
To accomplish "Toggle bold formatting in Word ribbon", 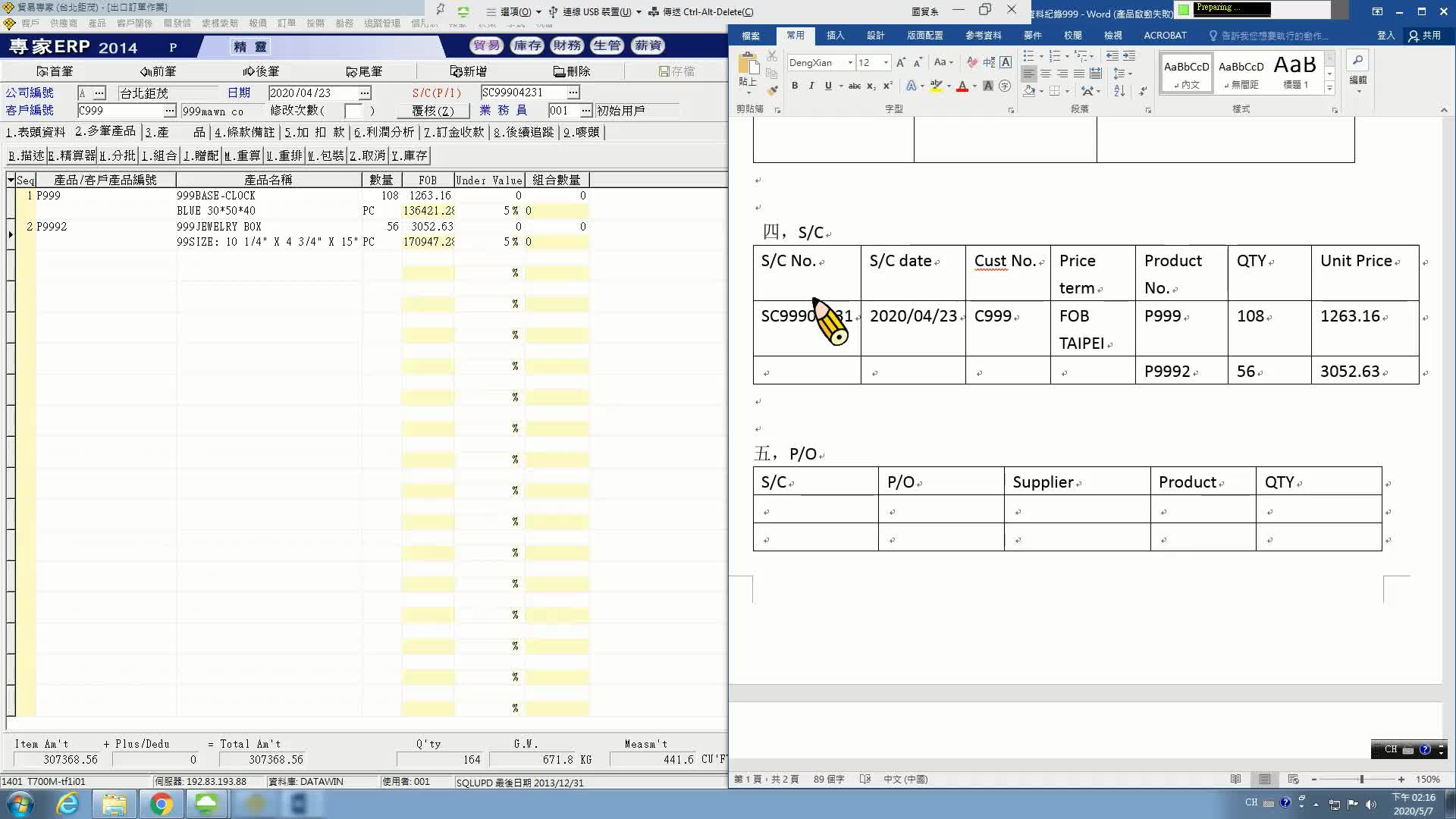I will point(794,86).
